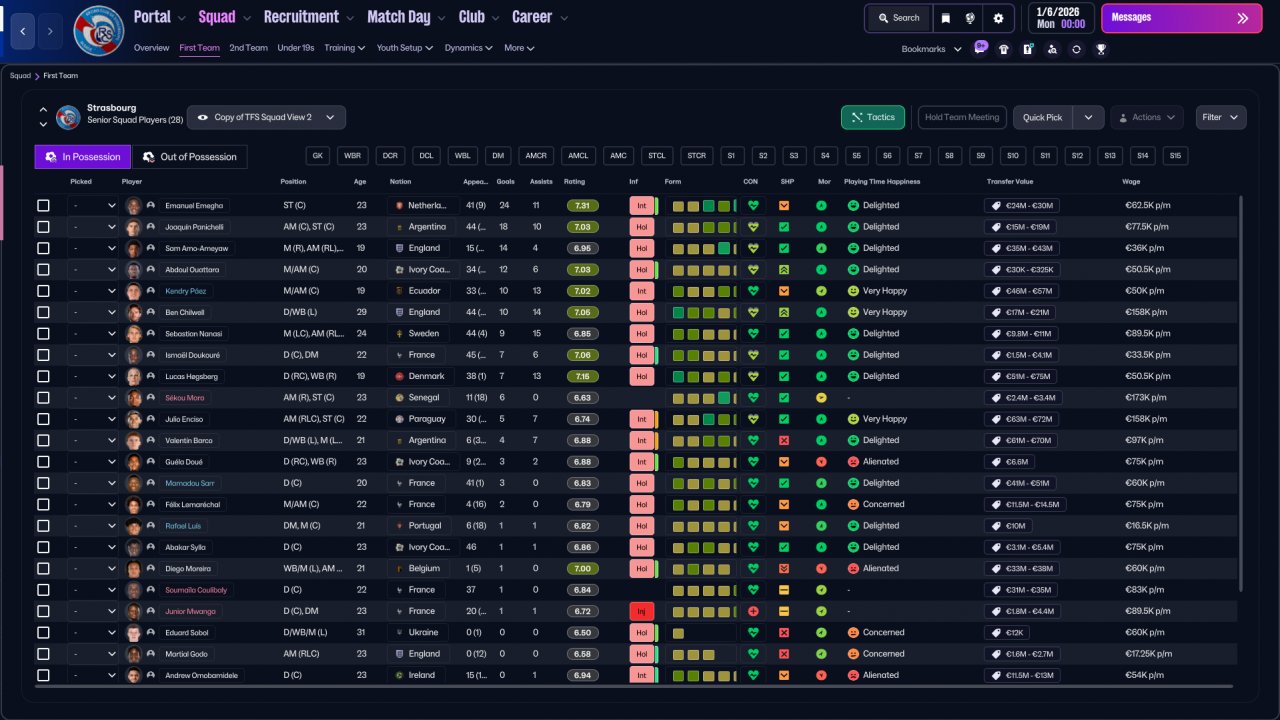This screenshot has width=1280, height=720.
Task: Click Emanuel Emegha's player face icon
Action: click(x=134, y=205)
